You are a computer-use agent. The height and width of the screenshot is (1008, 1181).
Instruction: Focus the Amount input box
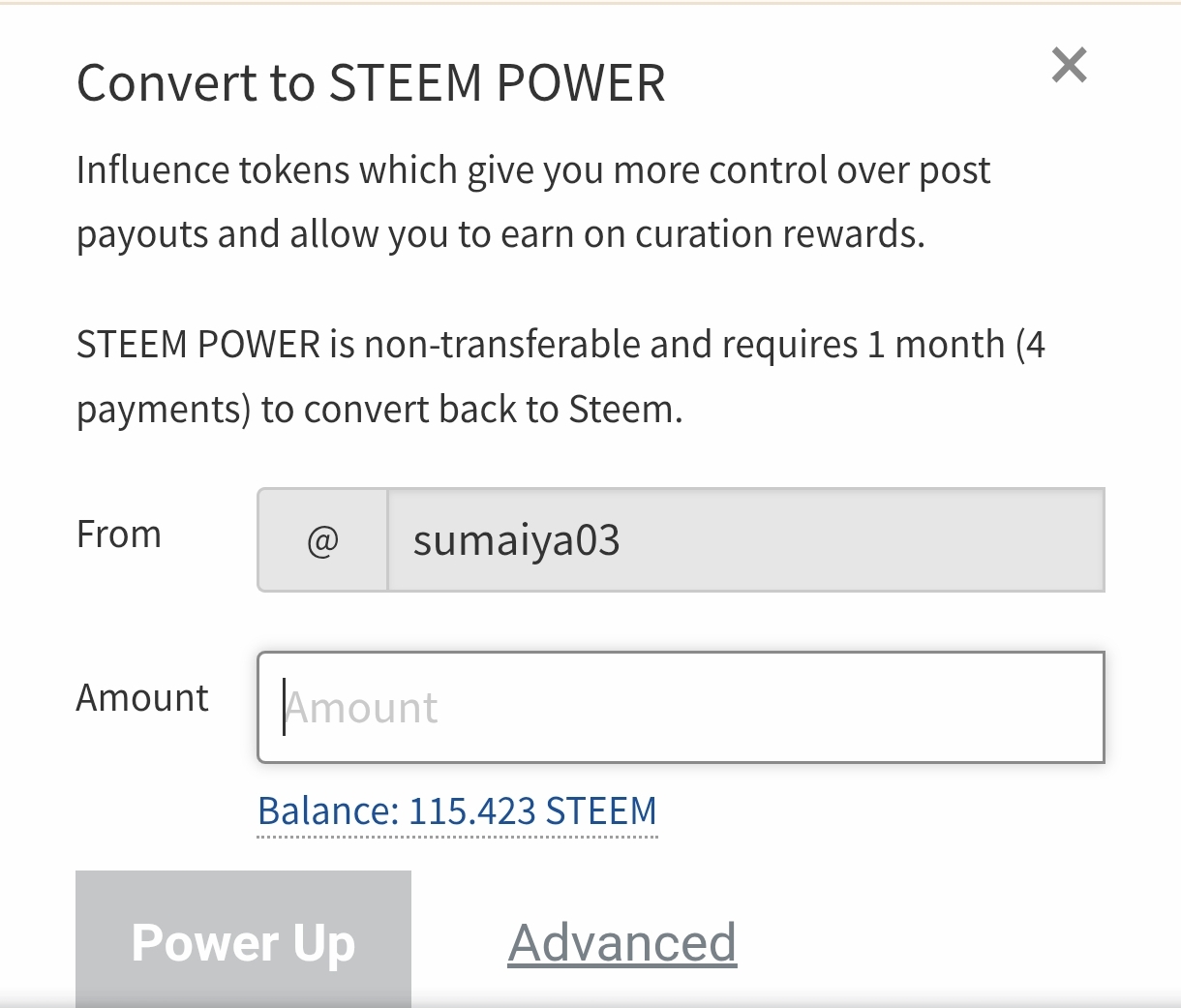tap(681, 707)
